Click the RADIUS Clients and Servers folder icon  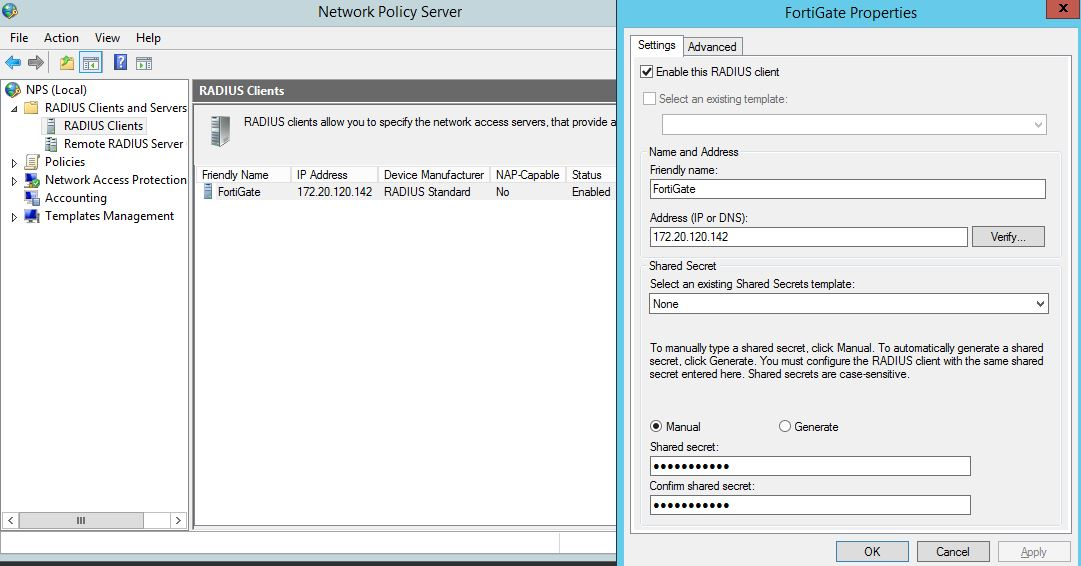[x=32, y=108]
